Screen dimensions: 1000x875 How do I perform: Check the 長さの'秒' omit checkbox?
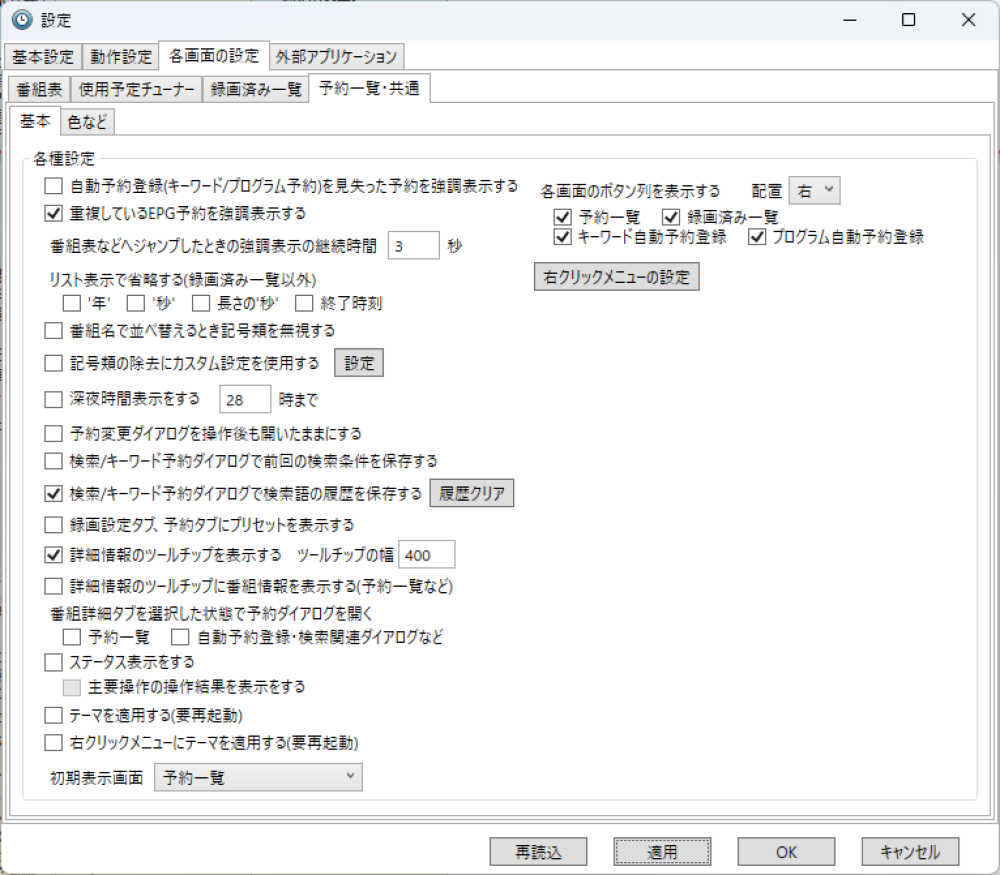coord(201,303)
